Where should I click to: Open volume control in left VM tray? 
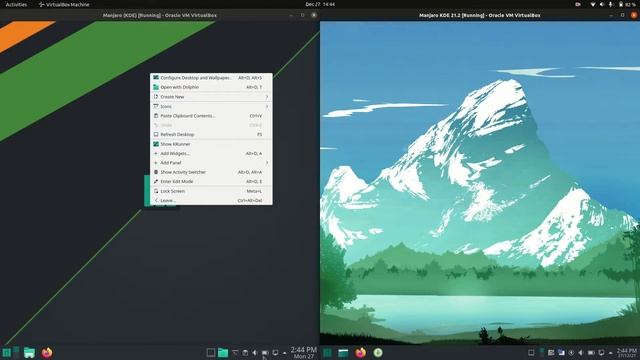pyautogui.click(x=255, y=353)
